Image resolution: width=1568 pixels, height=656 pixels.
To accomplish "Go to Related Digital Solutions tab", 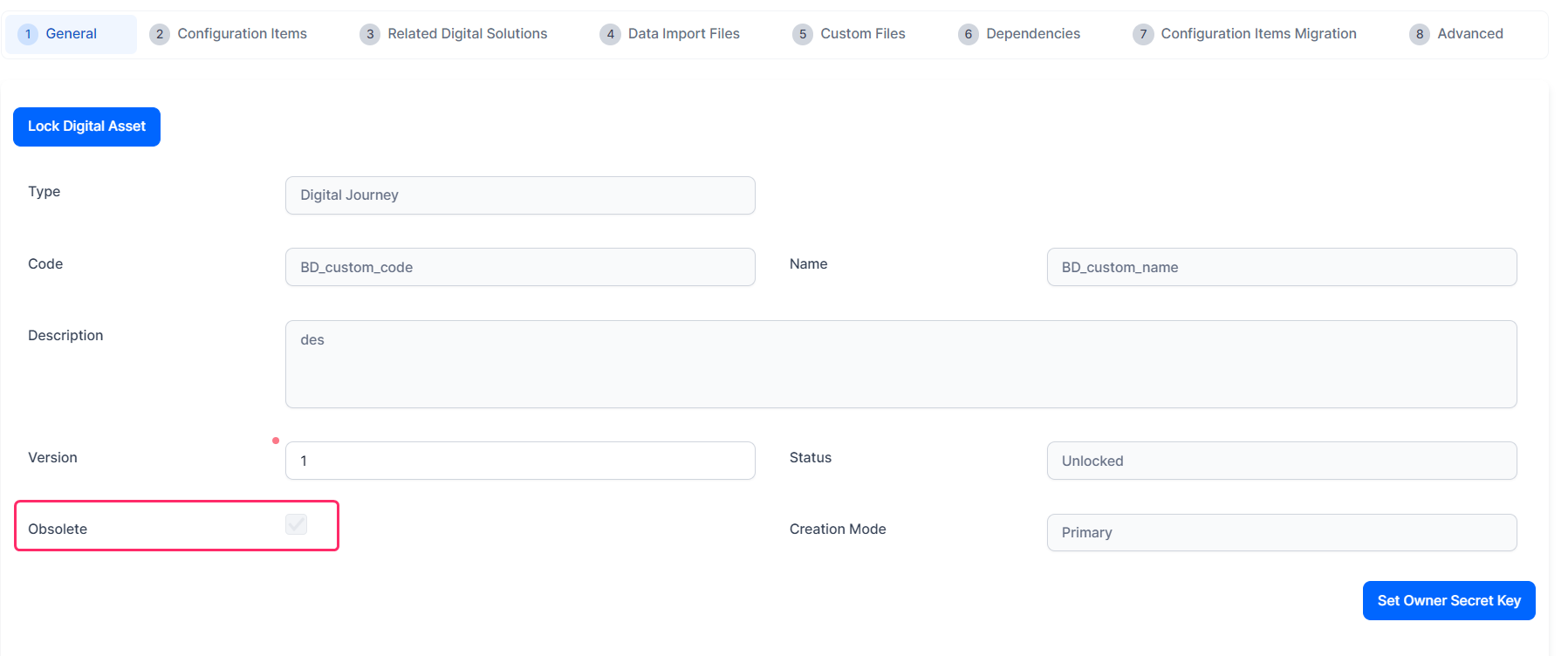I will coord(467,34).
